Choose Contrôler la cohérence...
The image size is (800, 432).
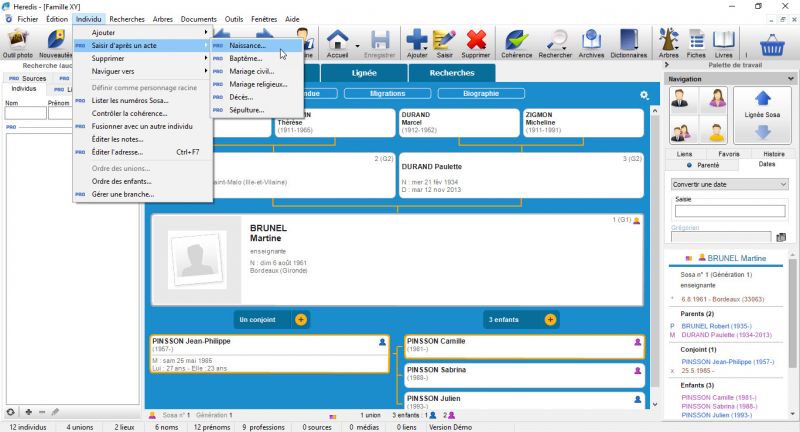[143, 113]
